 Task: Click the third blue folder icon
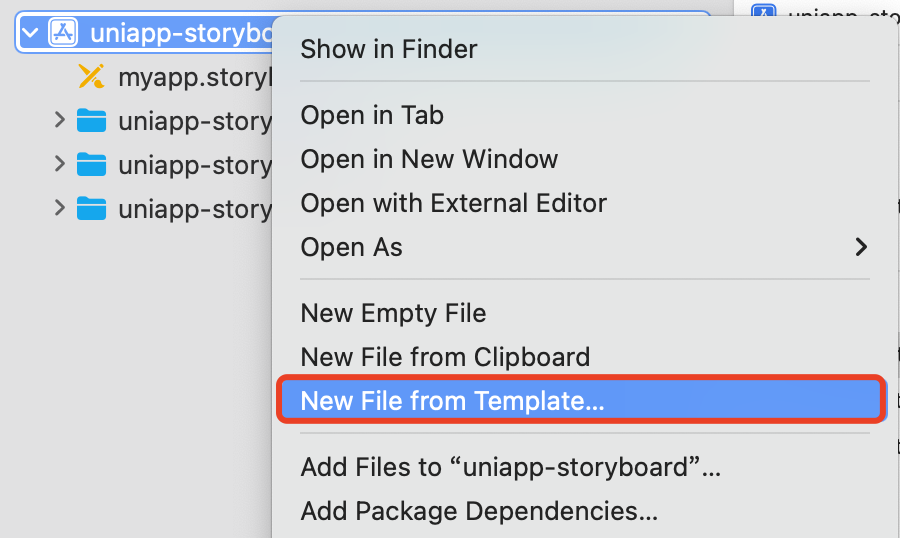coord(91,208)
